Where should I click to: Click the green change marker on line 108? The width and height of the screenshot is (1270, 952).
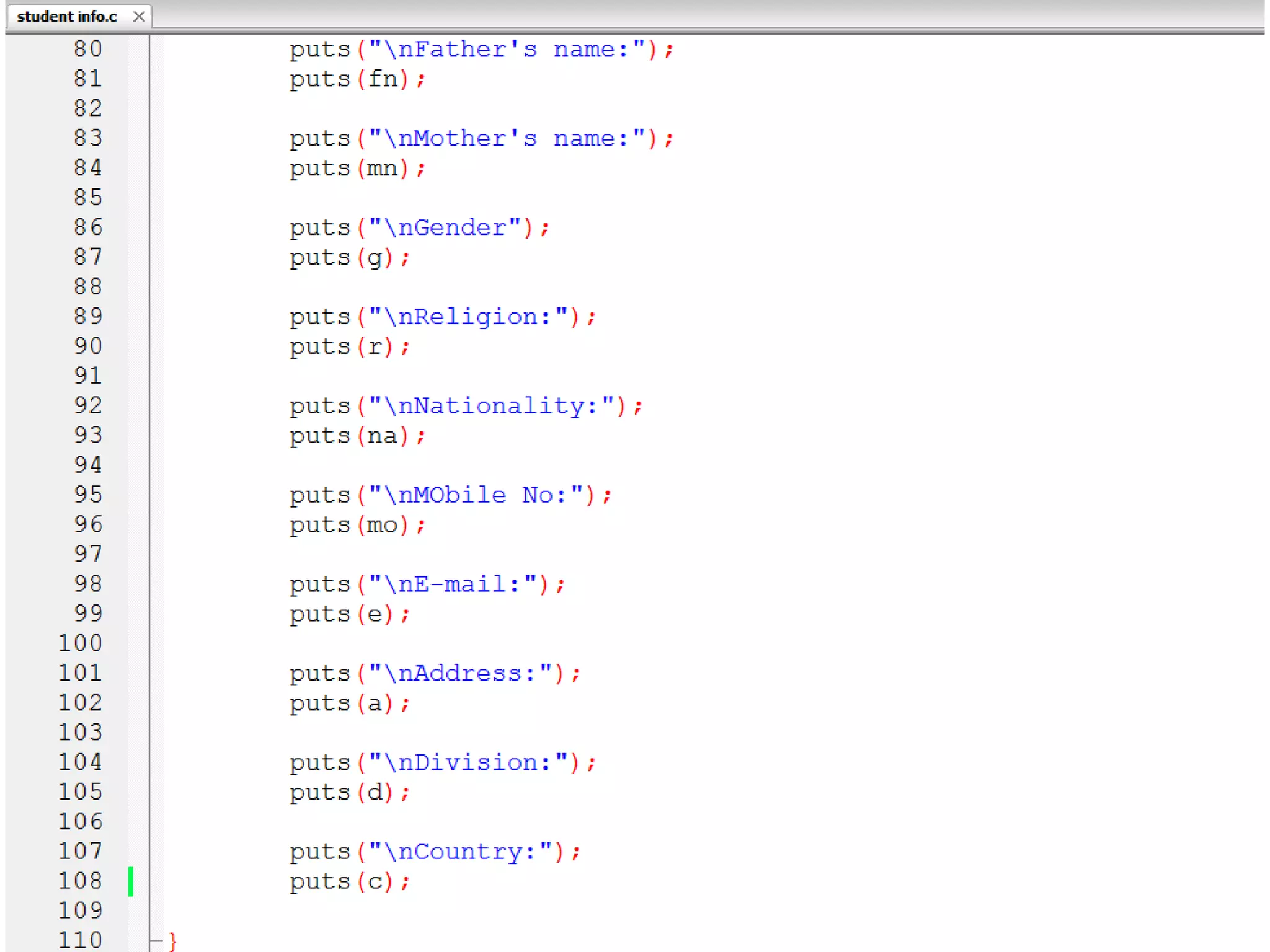(x=131, y=881)
